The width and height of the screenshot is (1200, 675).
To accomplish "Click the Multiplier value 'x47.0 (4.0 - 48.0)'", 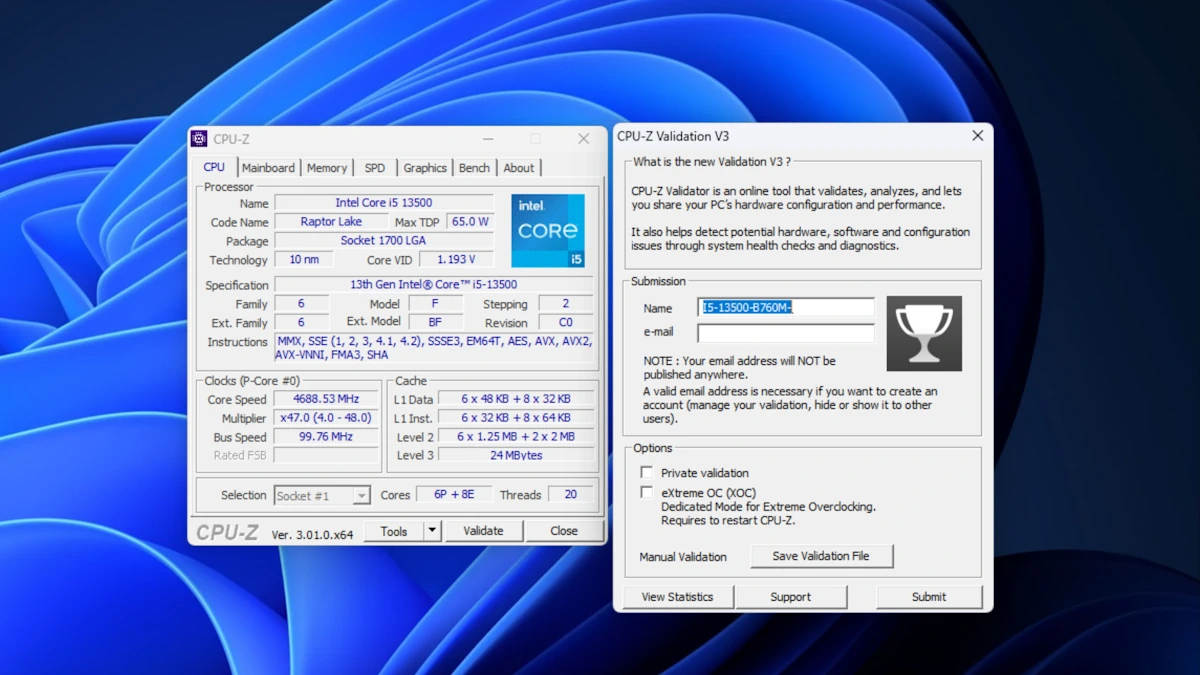I will 326,418.
